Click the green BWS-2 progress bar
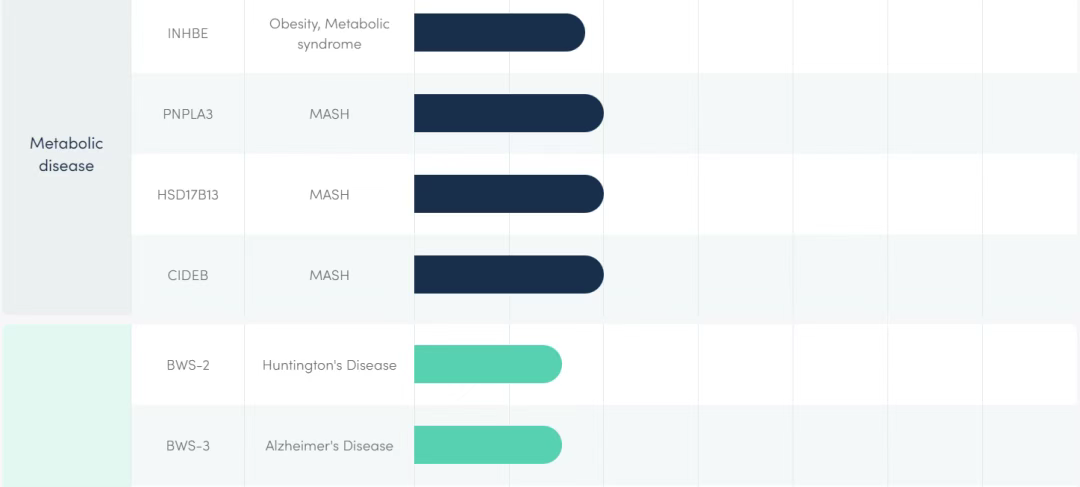1080x487 pixels. (x=487, y=365)
